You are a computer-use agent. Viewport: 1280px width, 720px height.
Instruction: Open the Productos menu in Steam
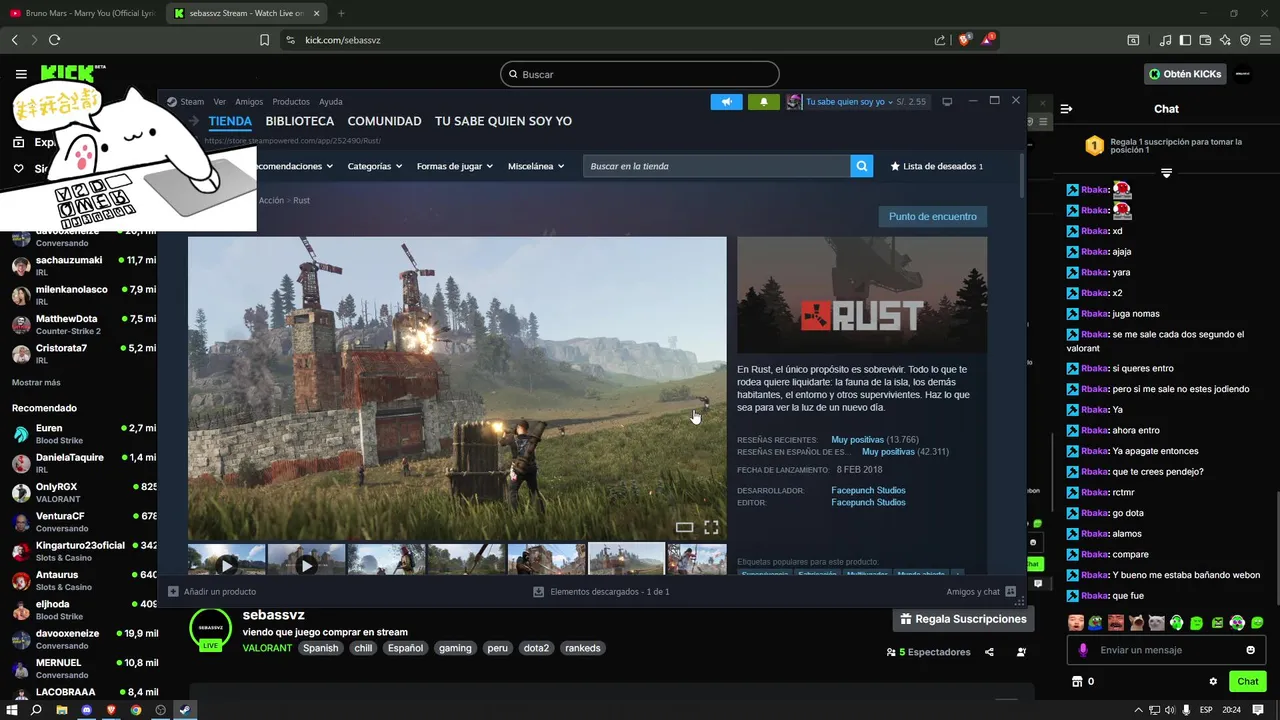[291, 102]
